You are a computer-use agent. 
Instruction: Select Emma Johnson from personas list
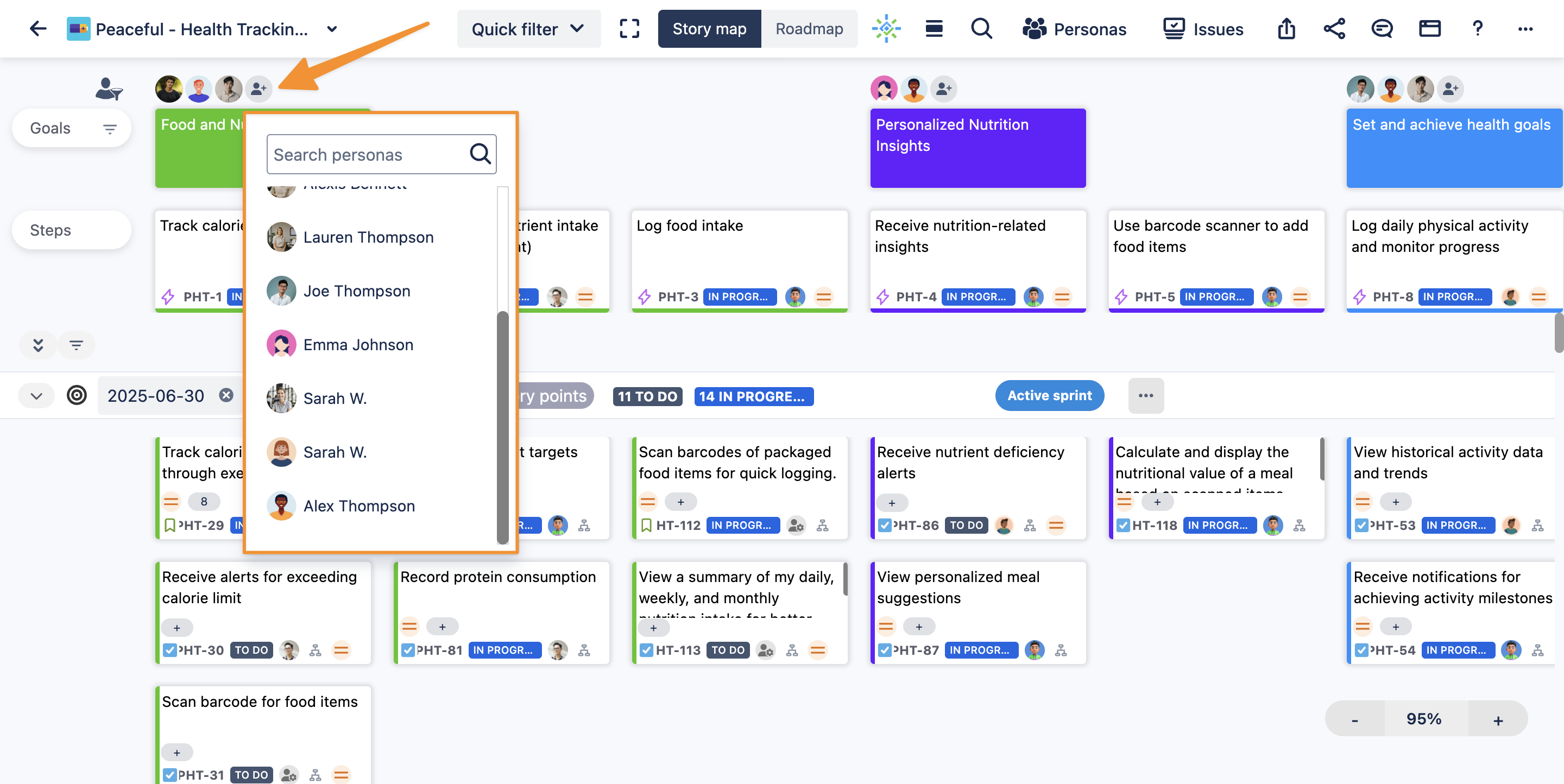click(358, 345)
